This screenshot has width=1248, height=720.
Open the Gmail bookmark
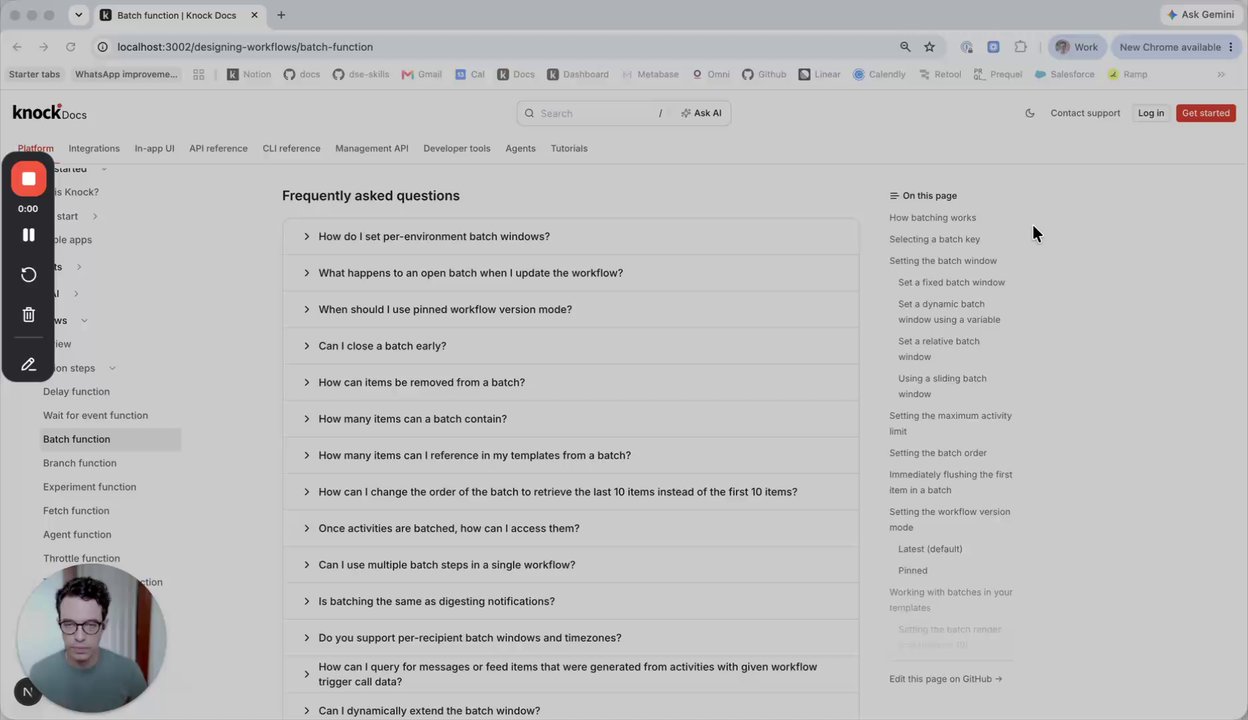coord(422,74)
